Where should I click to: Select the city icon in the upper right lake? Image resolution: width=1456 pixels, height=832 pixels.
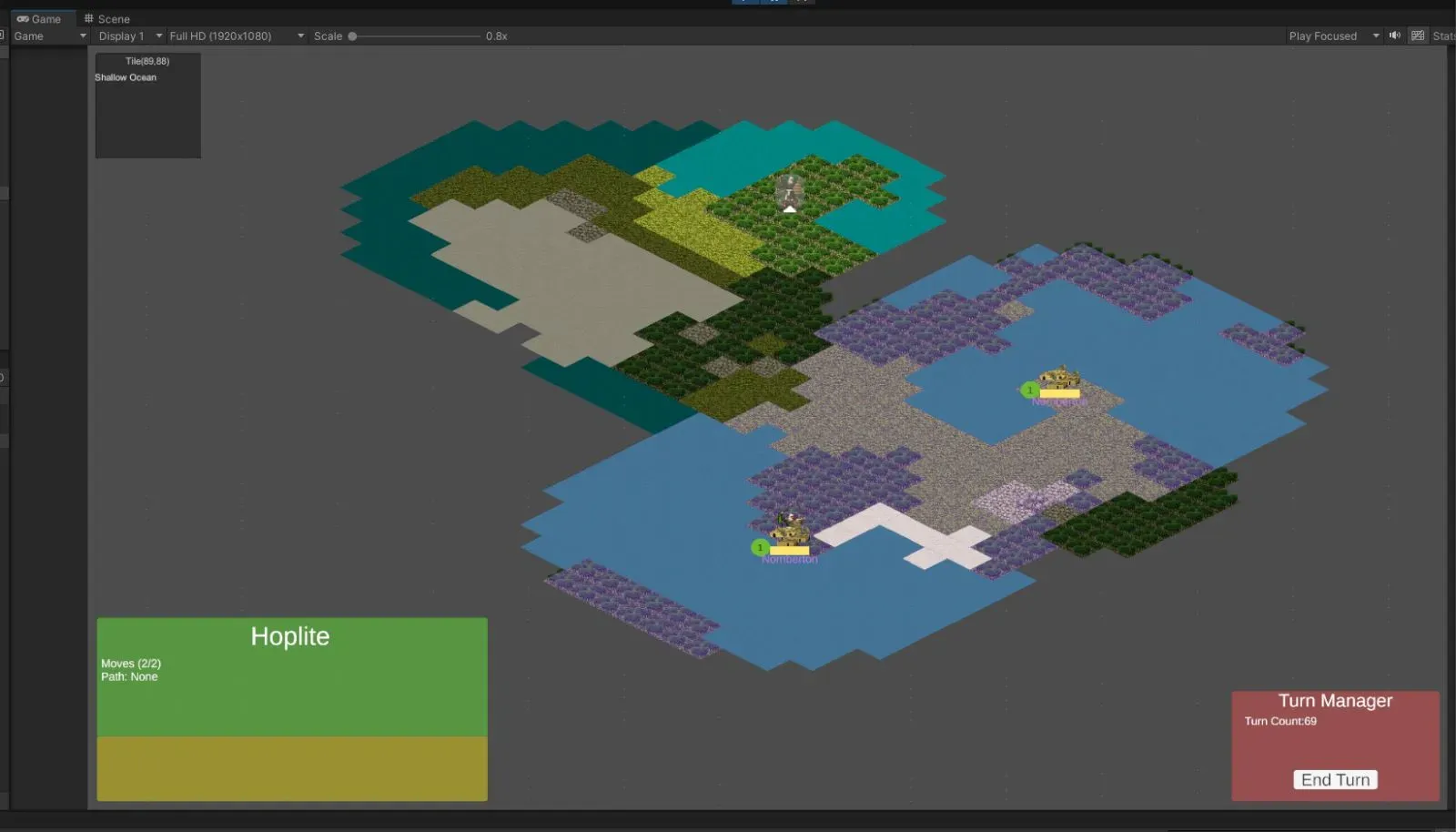(1059, 377)
